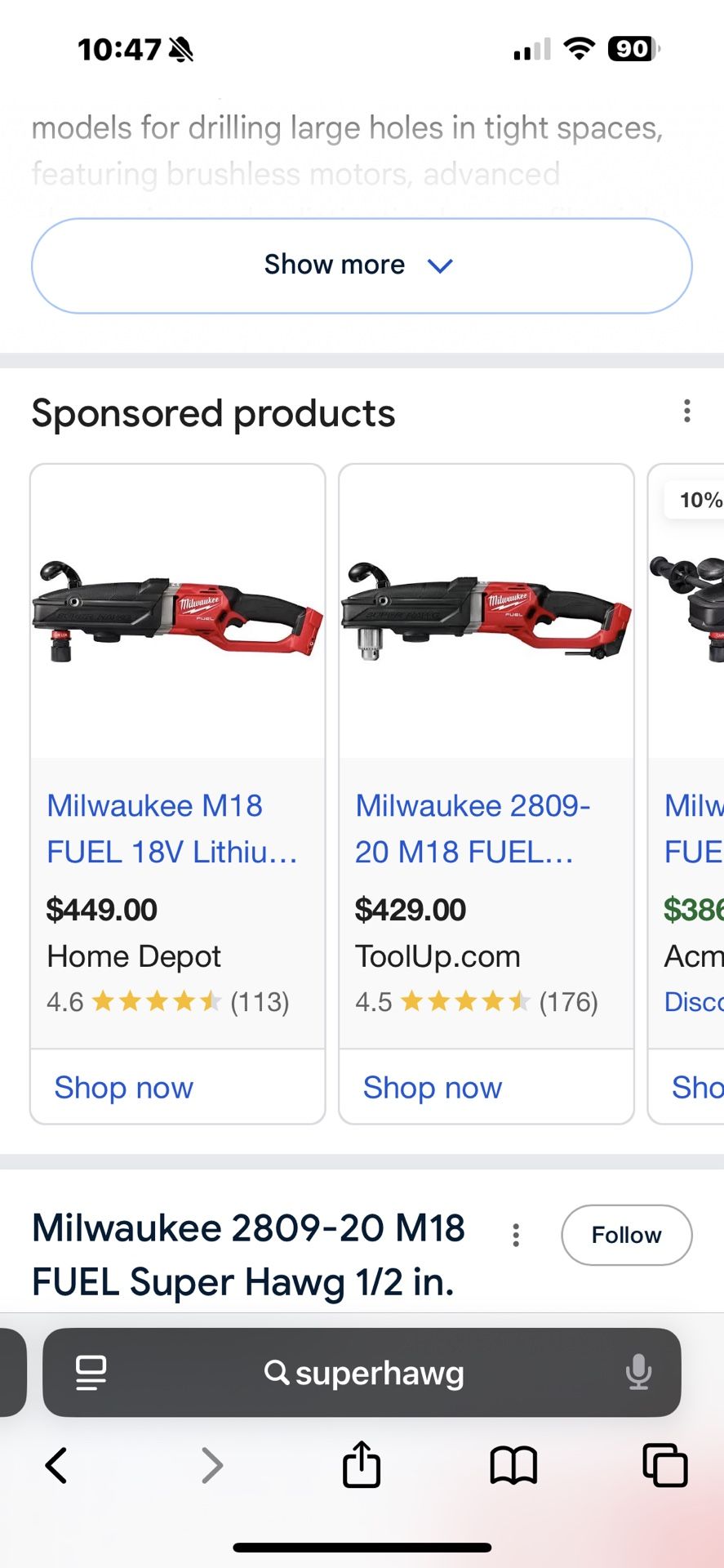Tap Shop now for ToolUp.com listing
The width and height of the screenshot is (724, 1568).
(433, 1088)
